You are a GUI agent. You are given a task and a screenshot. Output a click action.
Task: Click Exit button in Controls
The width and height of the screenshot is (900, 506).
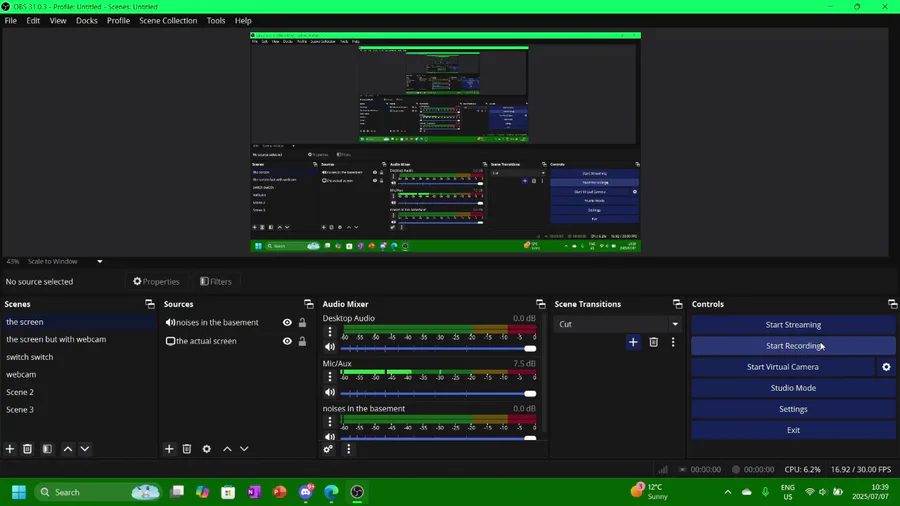793,430
